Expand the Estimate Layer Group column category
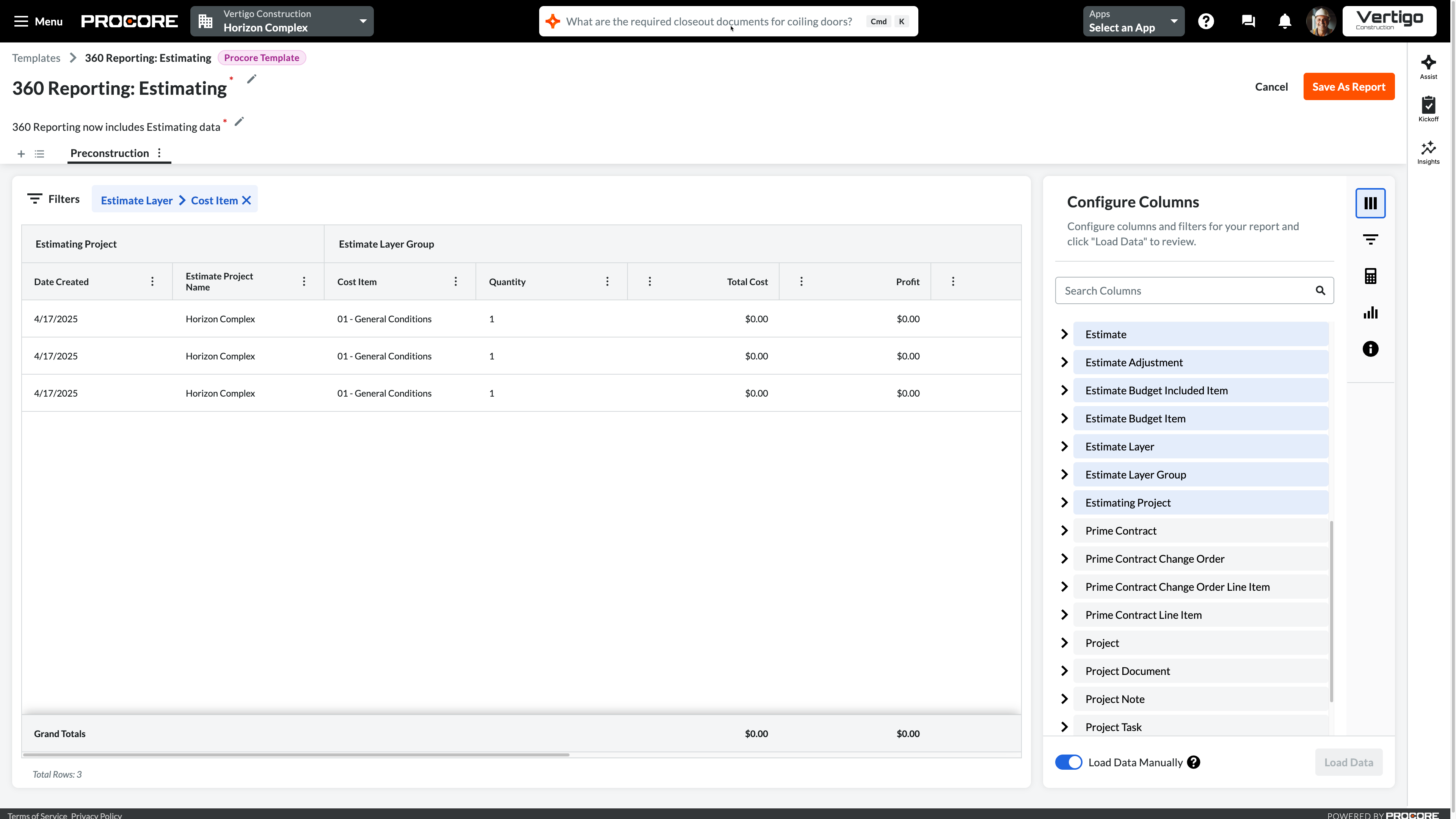This screenshot has width=1456, height=819. click(x=1064, y=475)
